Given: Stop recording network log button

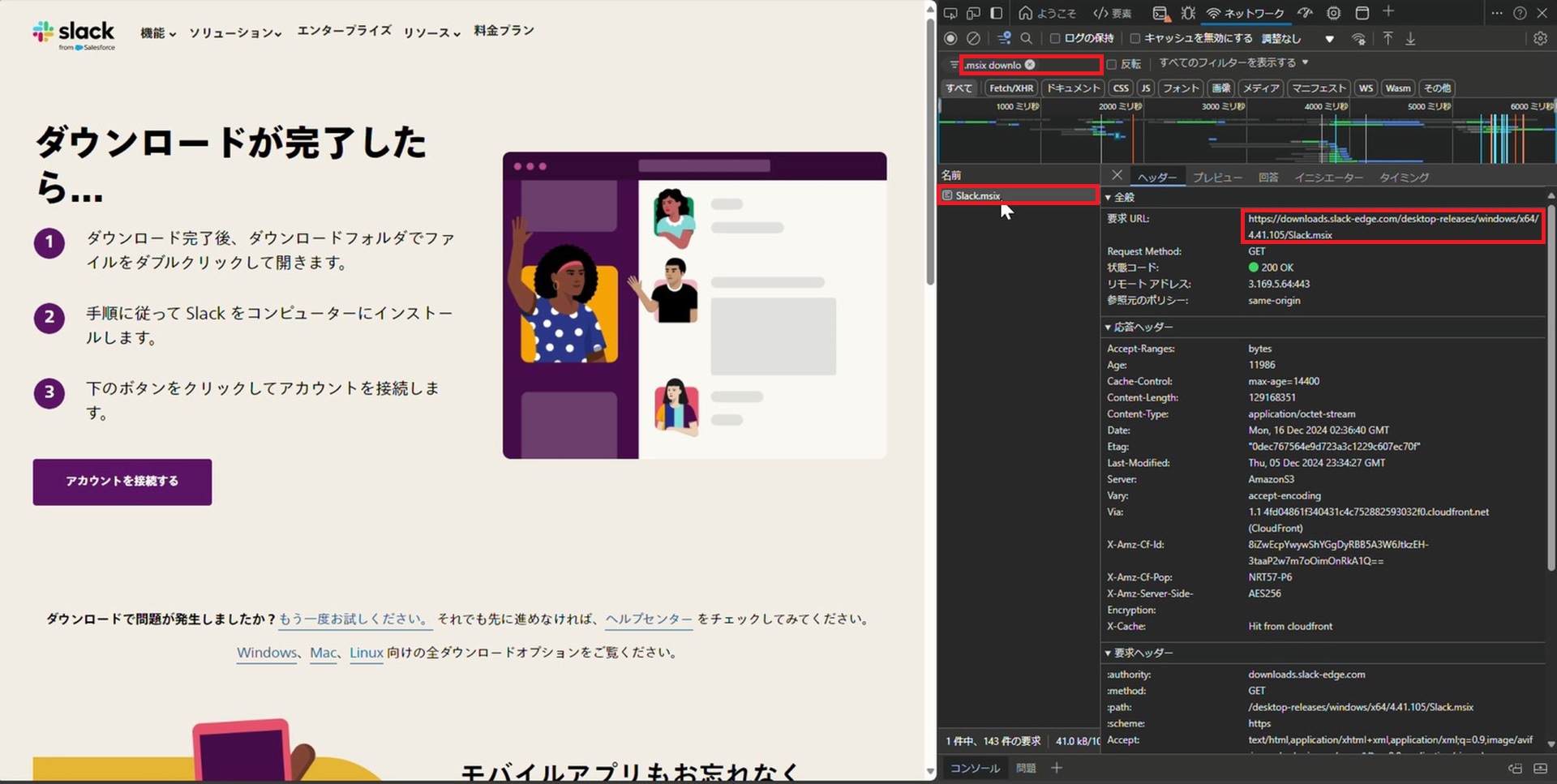Looking at the screenshot, I should point(950,38).
